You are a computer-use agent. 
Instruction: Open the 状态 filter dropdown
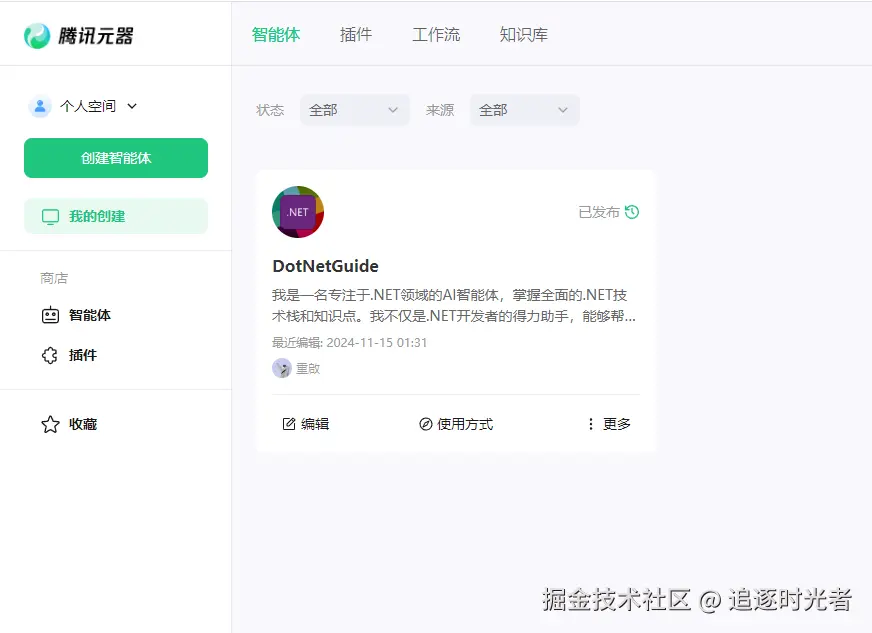point(355,110)
